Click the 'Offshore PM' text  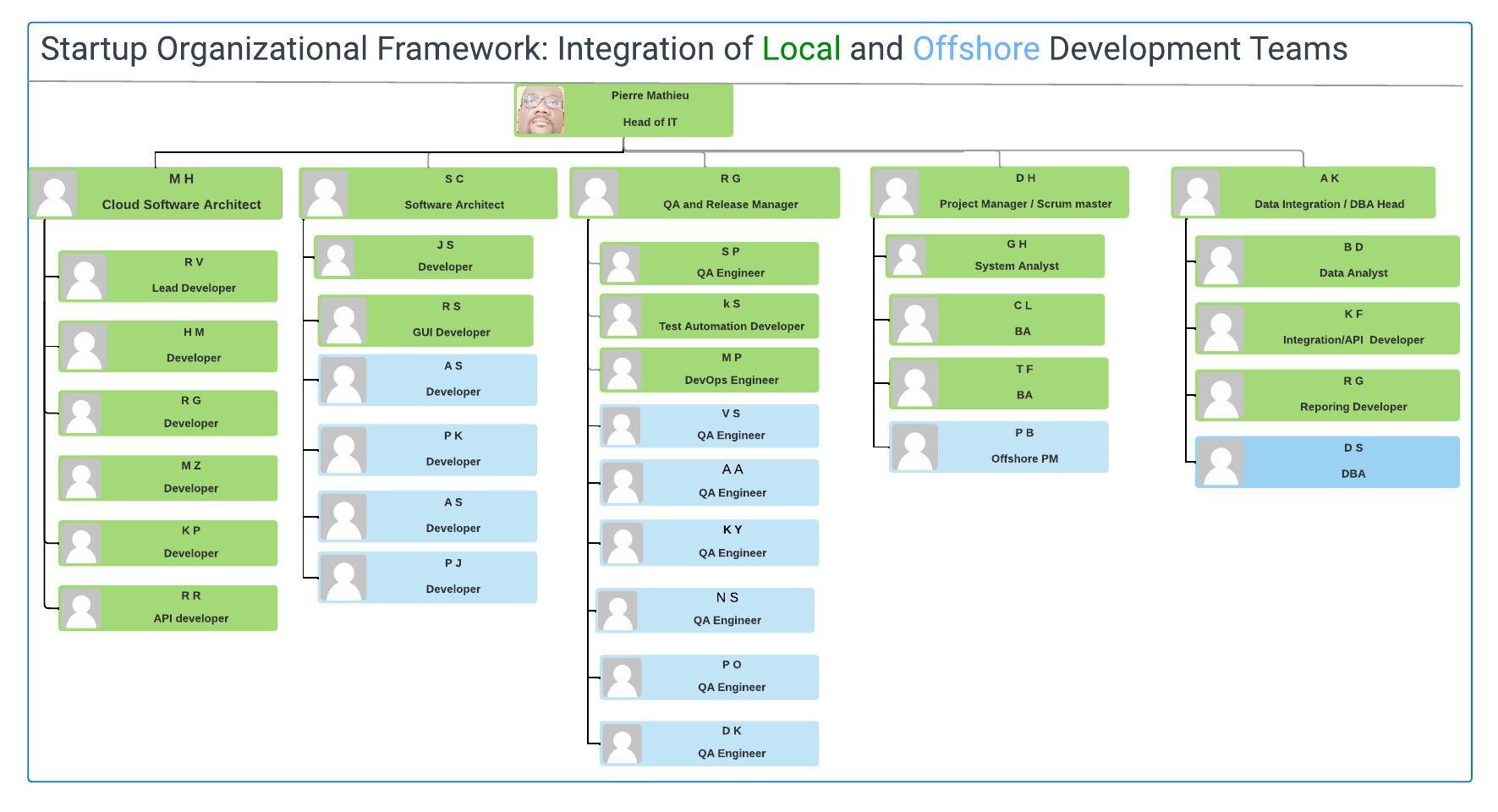1024,459
